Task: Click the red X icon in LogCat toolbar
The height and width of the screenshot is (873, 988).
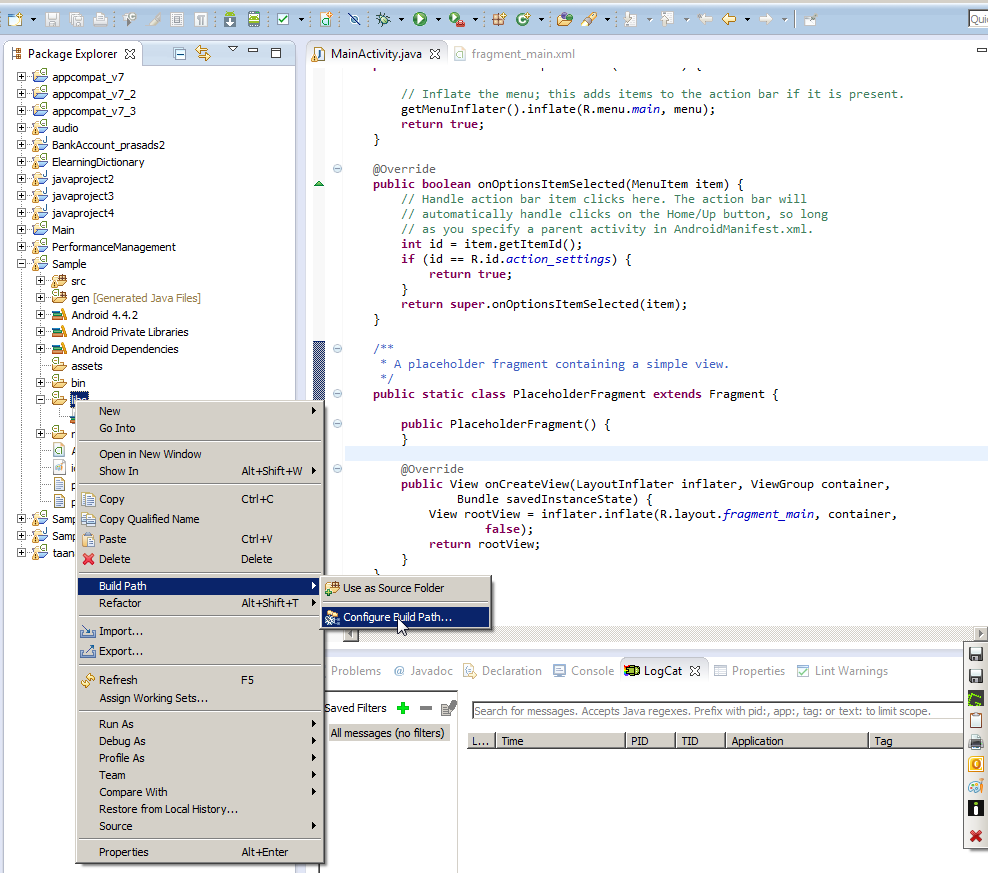Action: click(976, 836)
